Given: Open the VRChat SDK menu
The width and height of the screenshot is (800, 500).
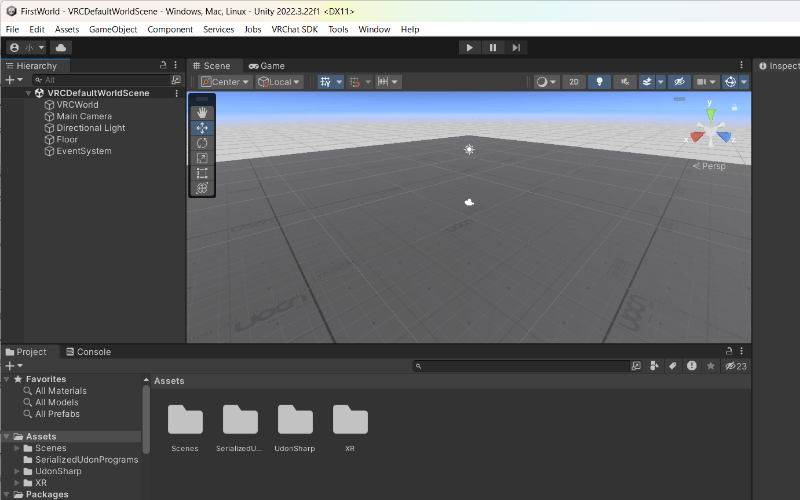Looking at the screenshot, I should (x=294, y=29).
